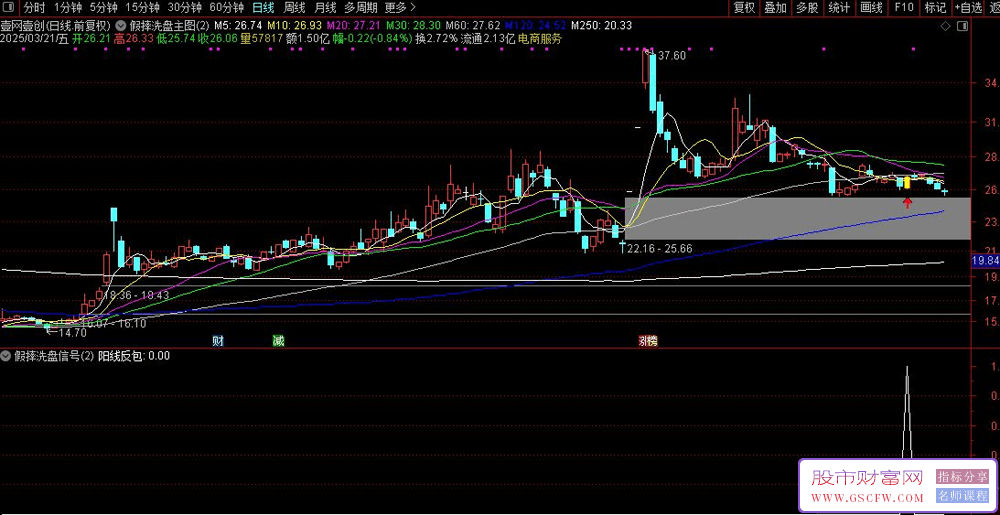This screenshot has height=515, width=1000.
Task: Select the 月线 monthly chart tab
Action: point(325,8)
